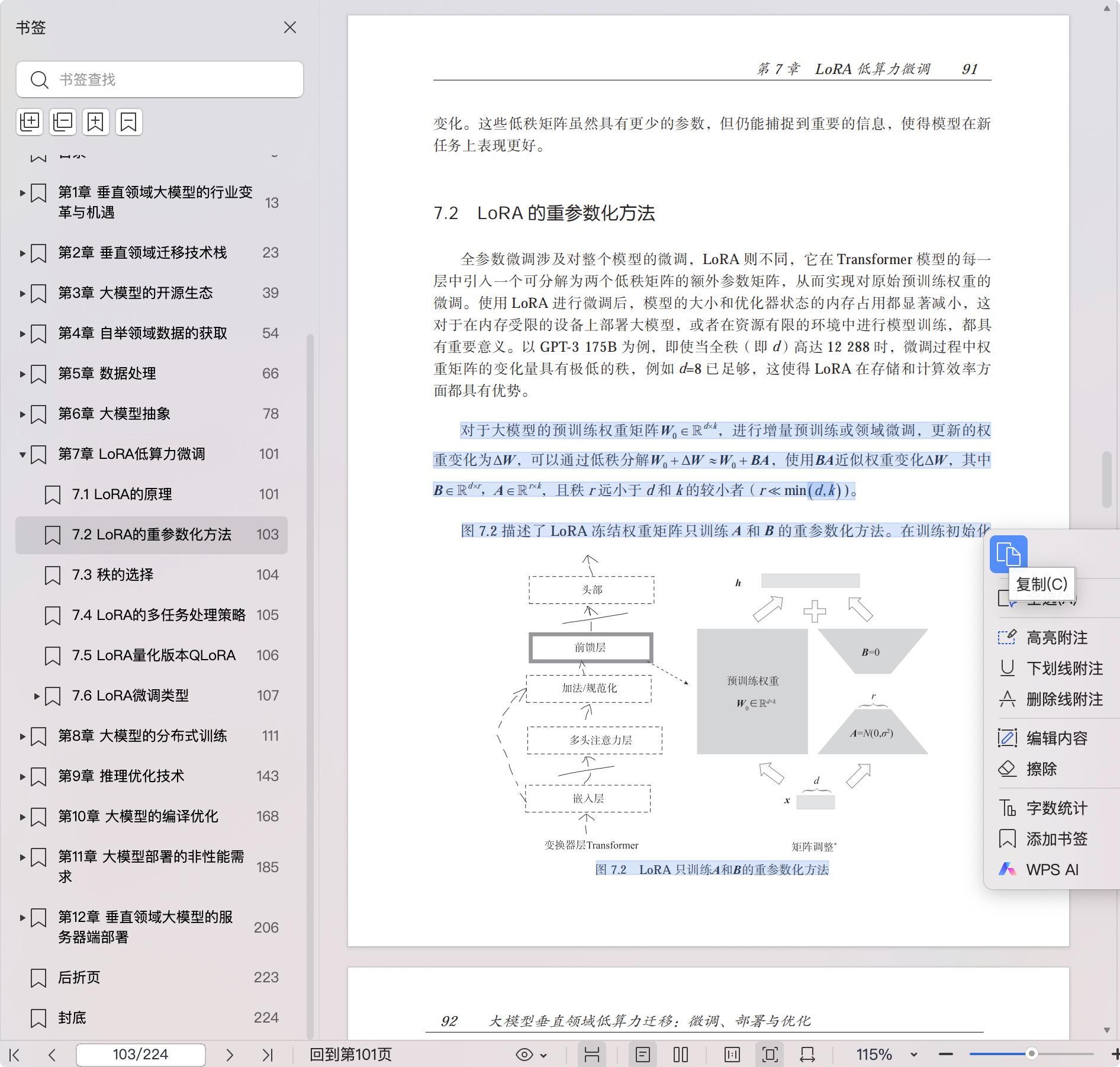Viewport: 1120px width, 1067px height.
Task: Jump to the first page
Action: (15, 1055)
